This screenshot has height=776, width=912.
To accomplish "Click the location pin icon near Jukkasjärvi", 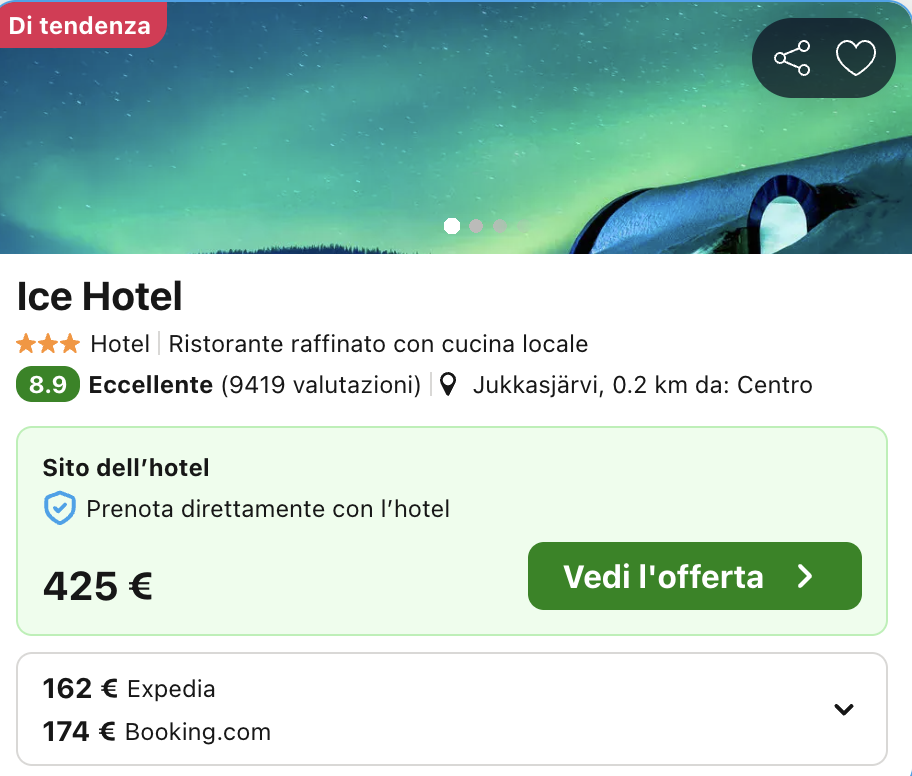I will click(447, 384).
